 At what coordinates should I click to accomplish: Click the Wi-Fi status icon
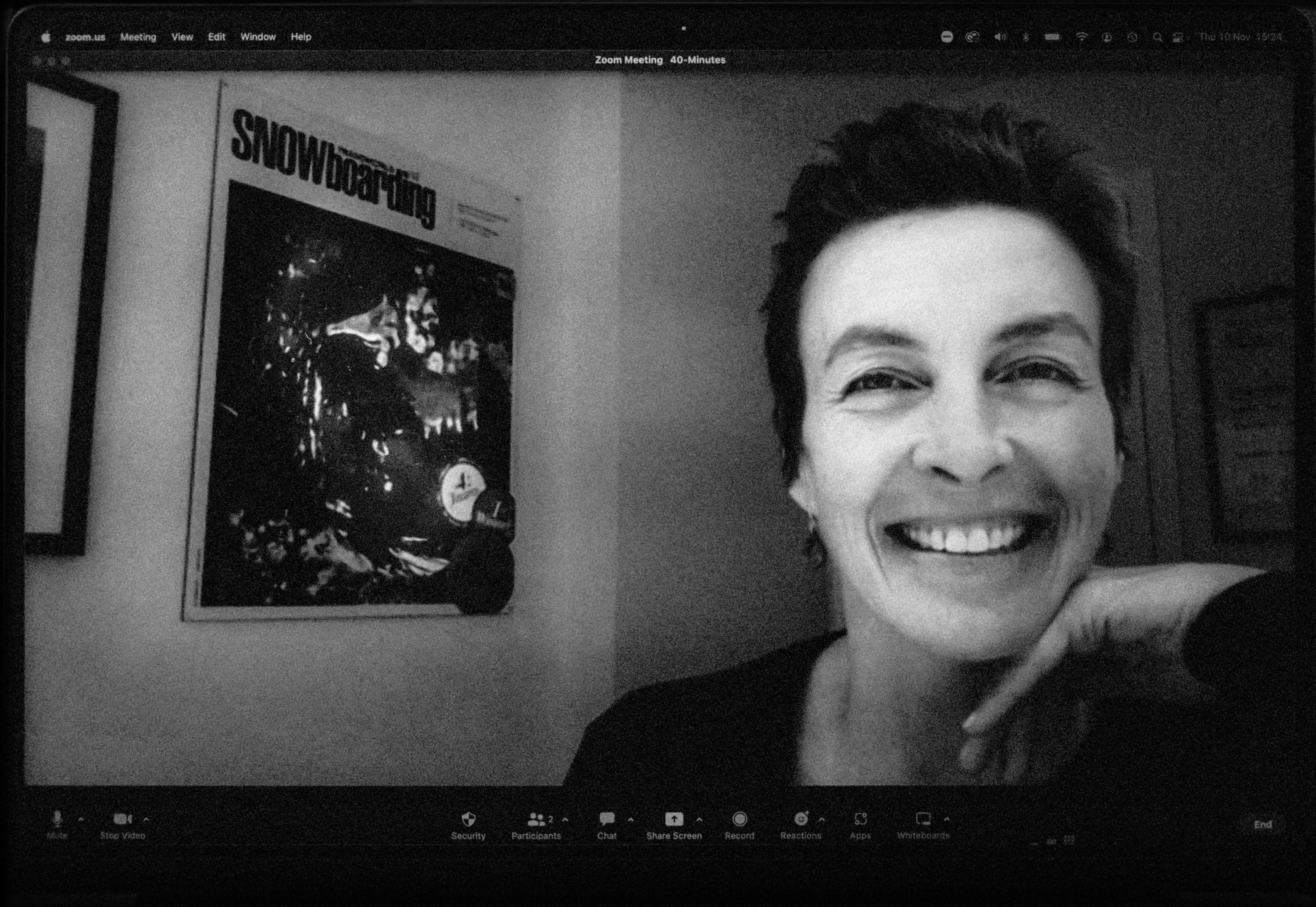(1082, 37)
